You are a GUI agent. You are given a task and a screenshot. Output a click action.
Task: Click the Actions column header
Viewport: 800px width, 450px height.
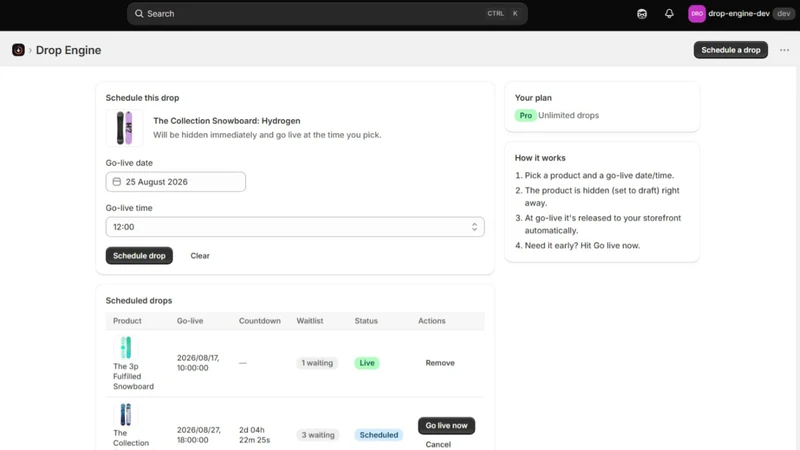pyautogui.click(x=432, y=321)
